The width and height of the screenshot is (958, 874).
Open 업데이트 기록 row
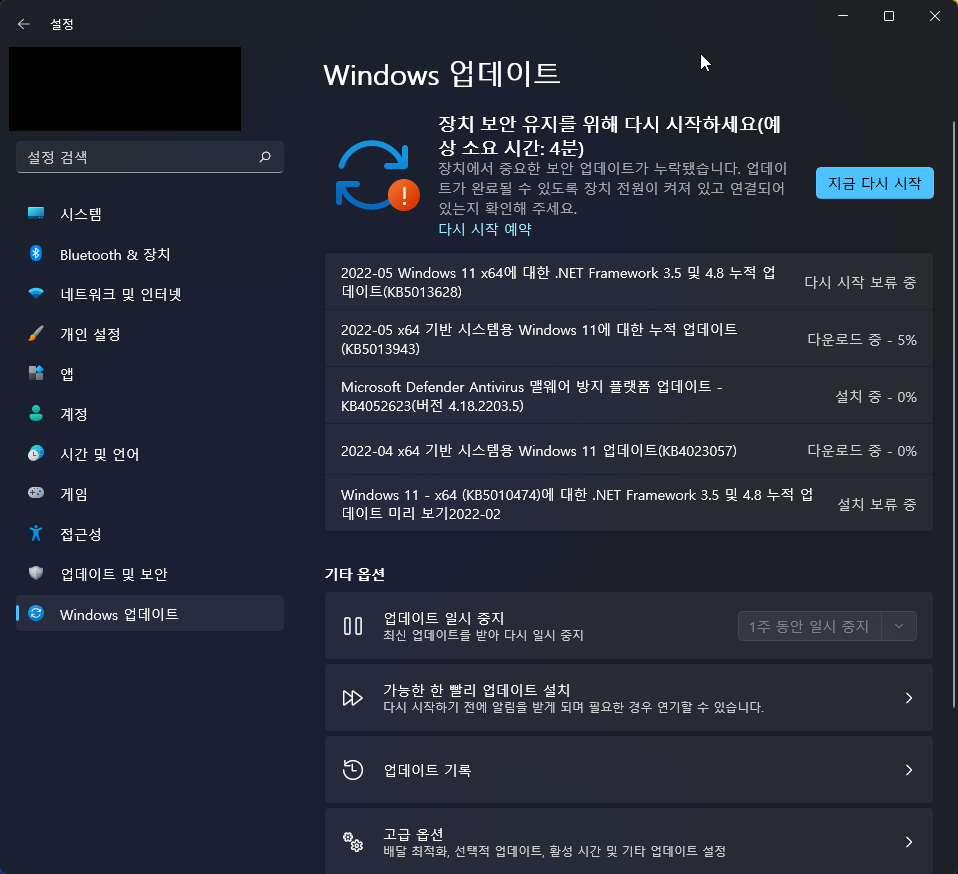coord(629,770)
